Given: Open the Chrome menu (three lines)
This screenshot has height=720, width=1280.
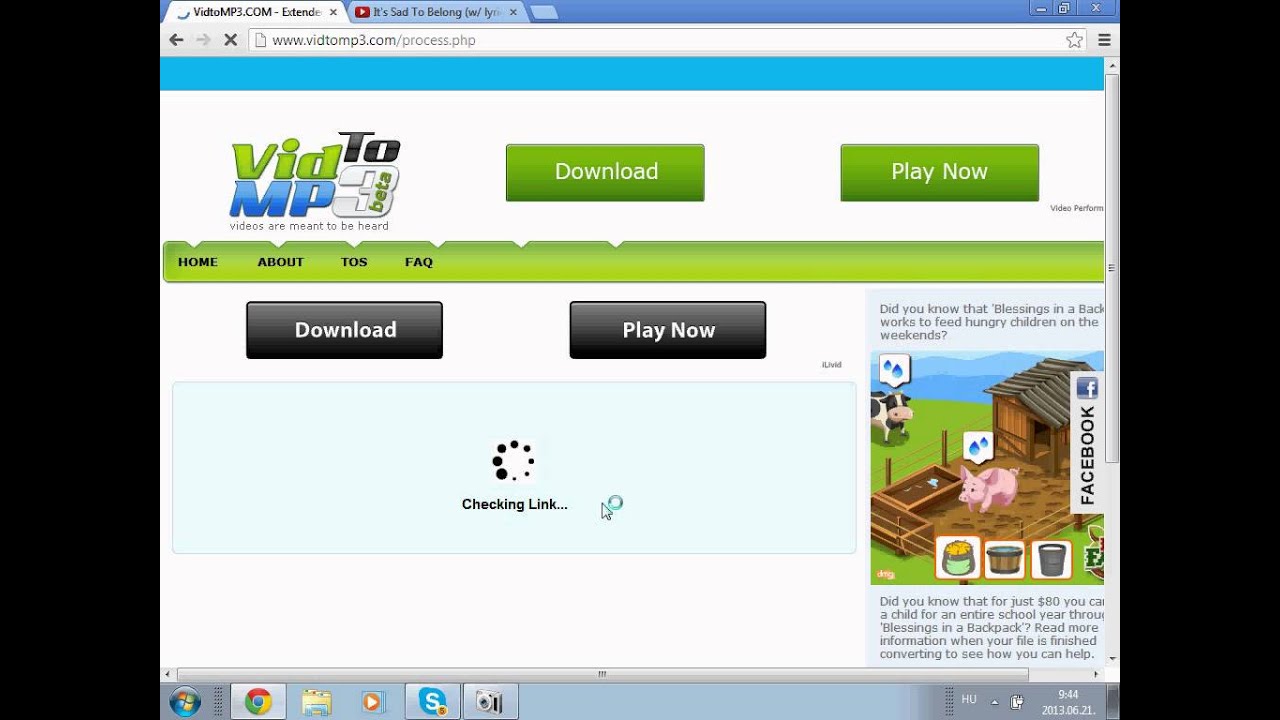Looking at the screenshot, I should pyautogui.click(x=1104, y=40).
